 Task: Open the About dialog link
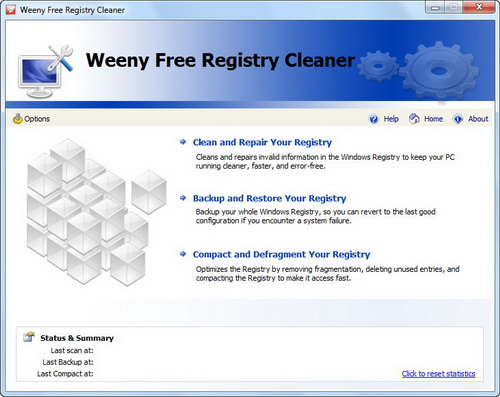(x=478, y=119)
